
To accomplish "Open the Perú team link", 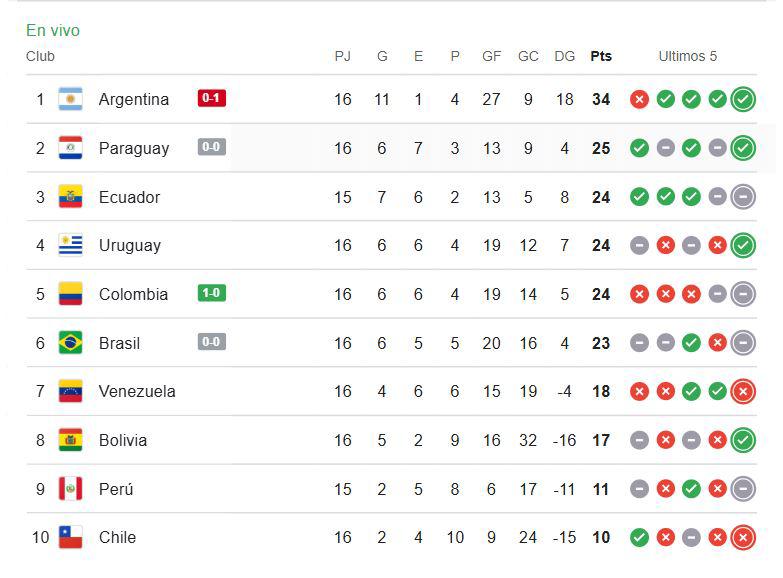I will click(116, 489).
